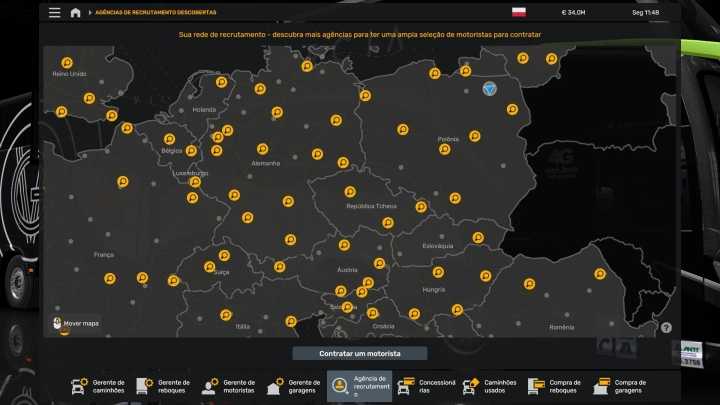Click the França country label
The width and height of the screenshot is (720, 405).
(x=104, y=254)
